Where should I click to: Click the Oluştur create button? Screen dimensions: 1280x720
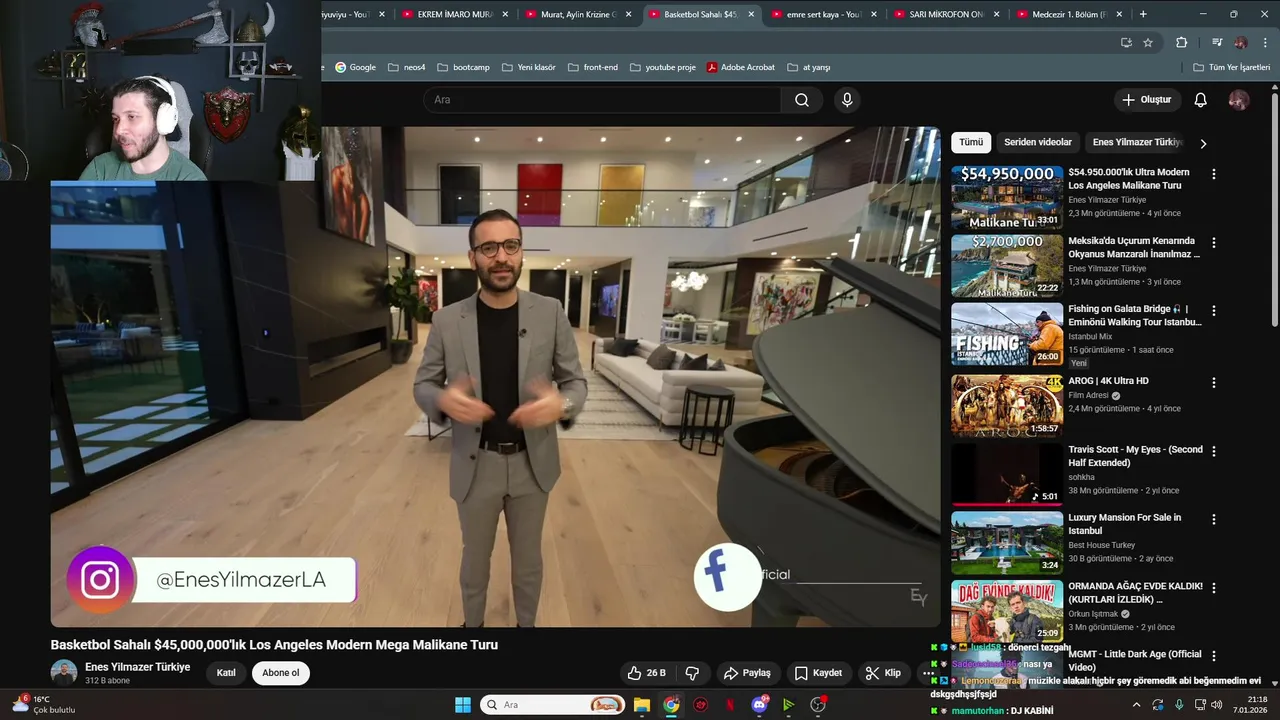click(x=1146, y=100)
